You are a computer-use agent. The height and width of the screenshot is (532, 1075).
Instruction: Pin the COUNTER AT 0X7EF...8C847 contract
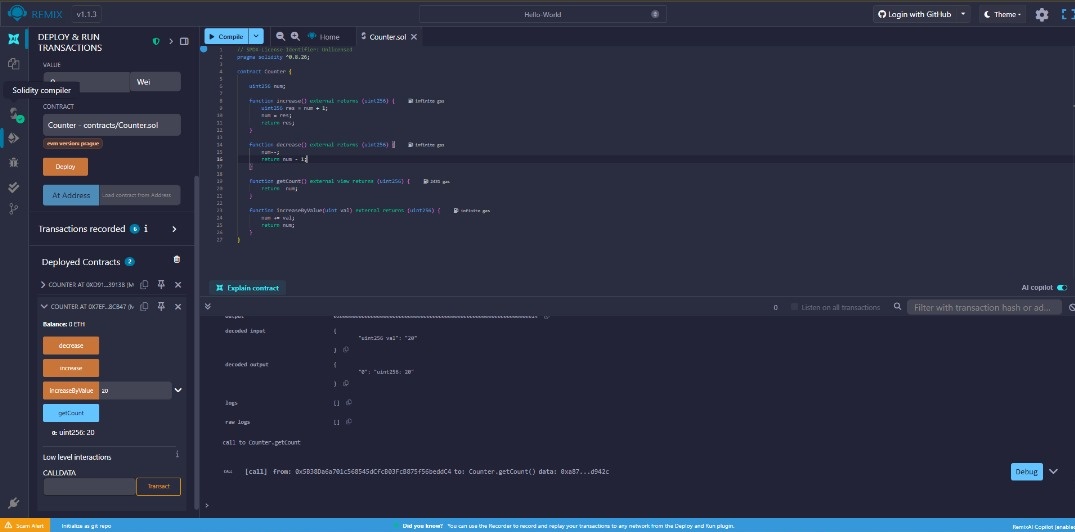tap(161, 306)
